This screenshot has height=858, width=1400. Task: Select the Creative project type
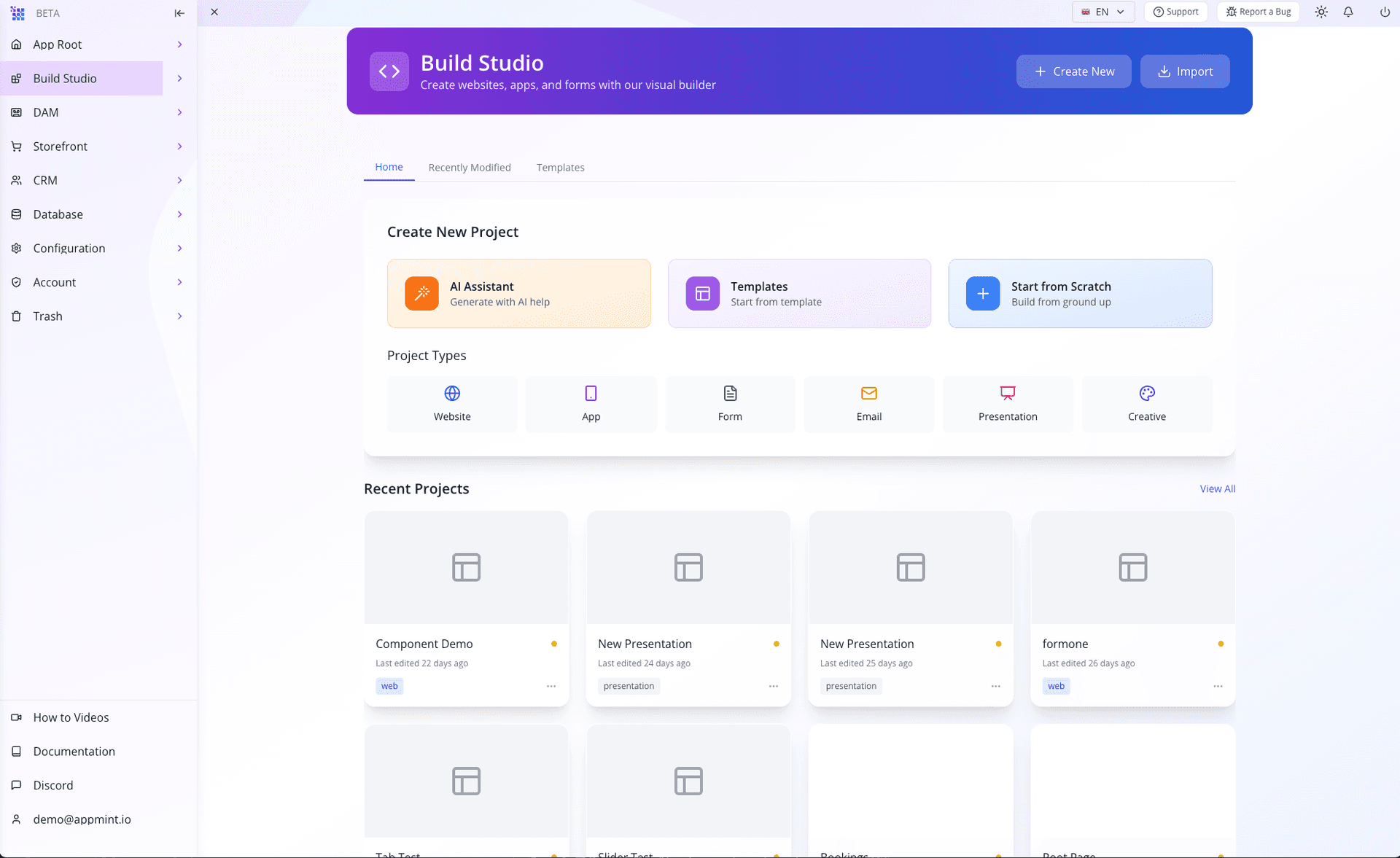tap(1146, 404)
